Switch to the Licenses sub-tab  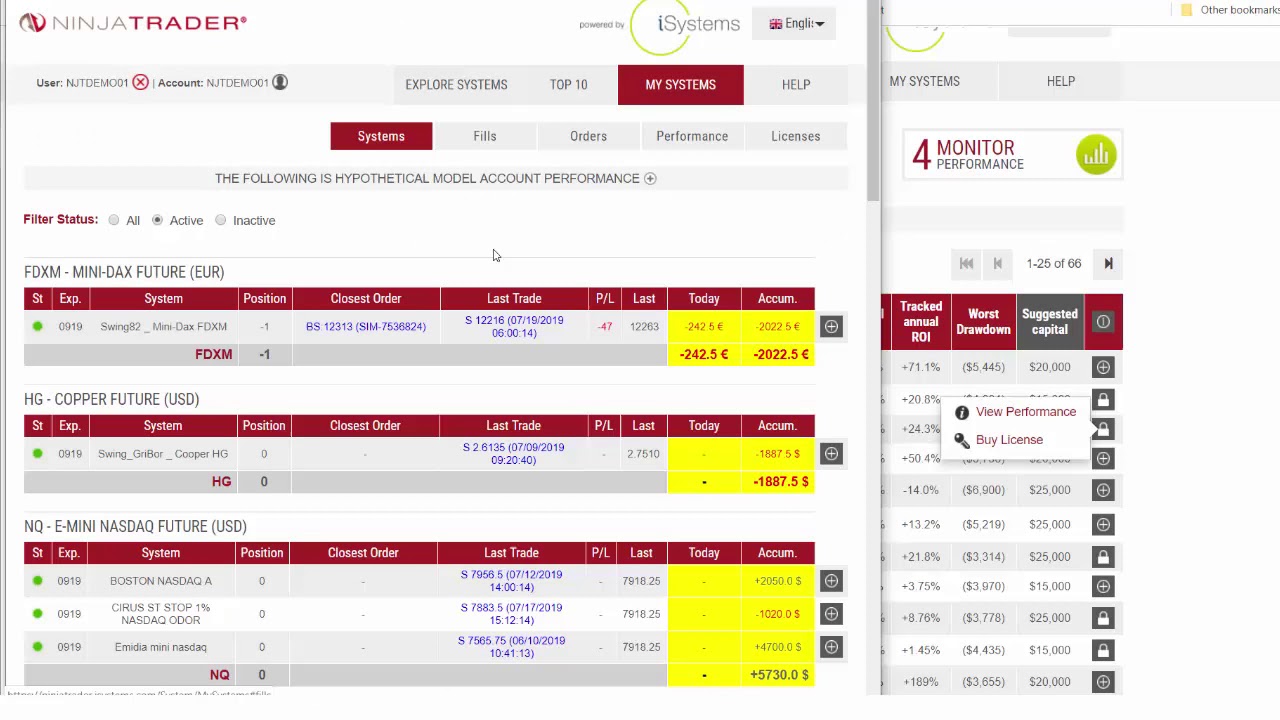[x=796, y=136]
